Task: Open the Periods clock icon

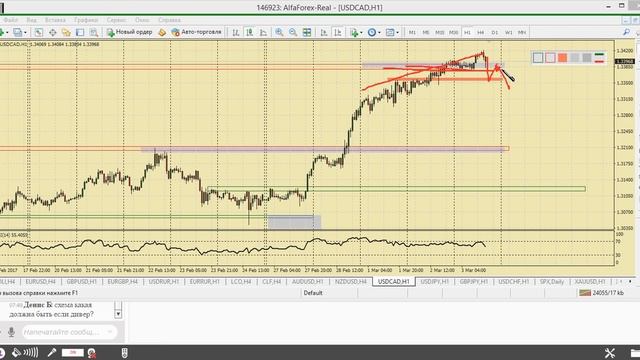Action: [x=371, y=32]
